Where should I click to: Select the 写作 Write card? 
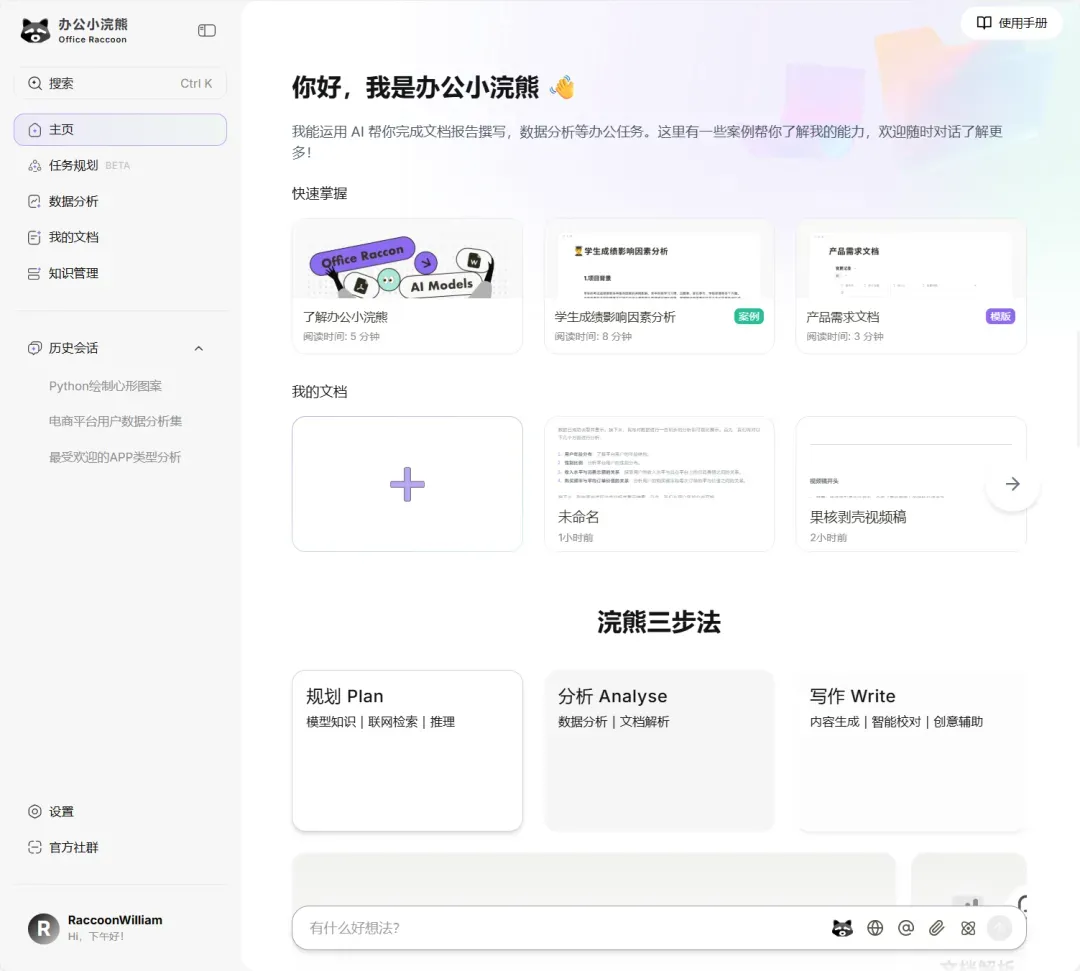911,751
